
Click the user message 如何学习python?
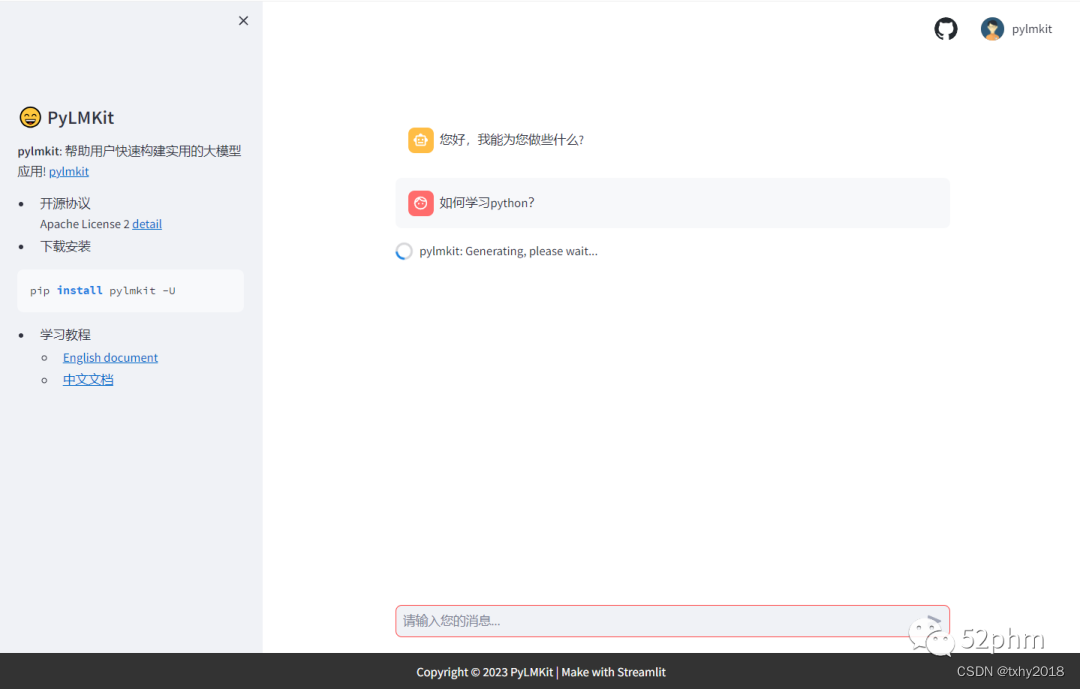pos(487,203)
